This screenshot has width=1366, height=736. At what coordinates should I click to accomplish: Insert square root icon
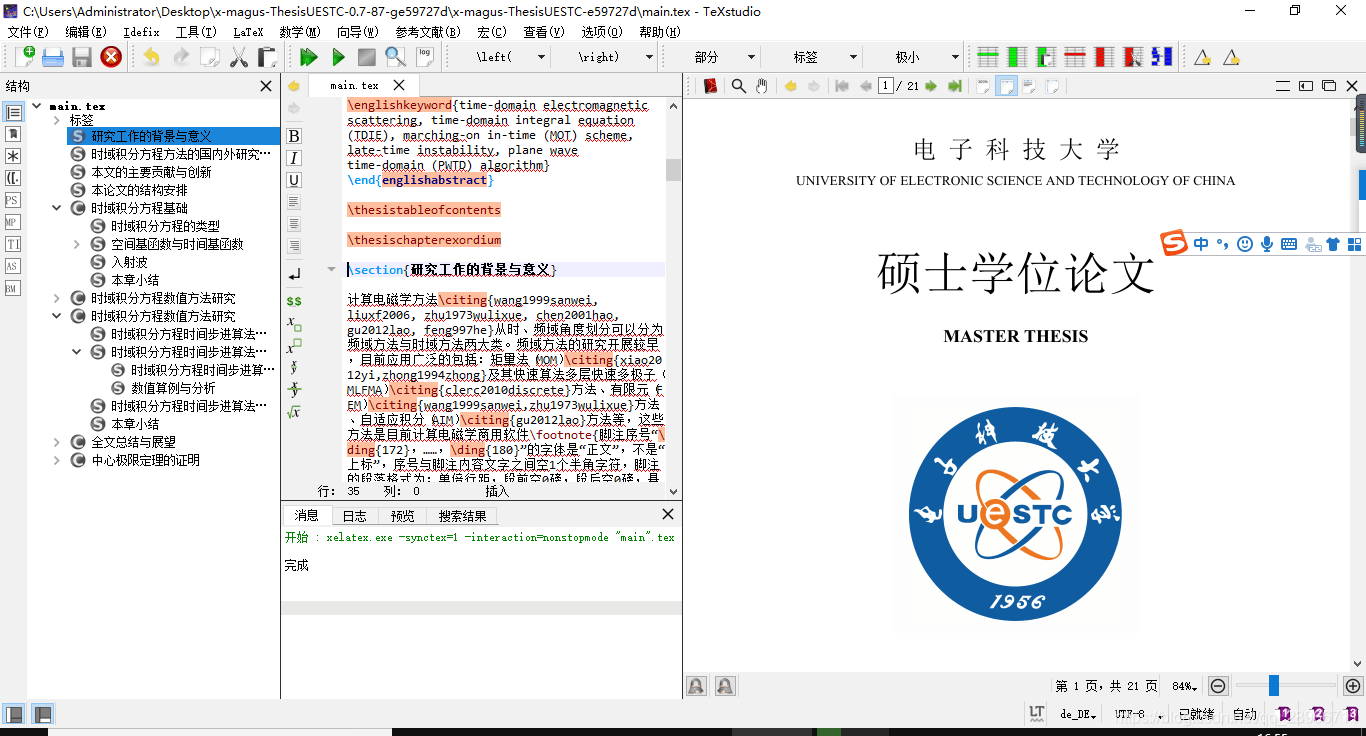[x=294, y=411]
